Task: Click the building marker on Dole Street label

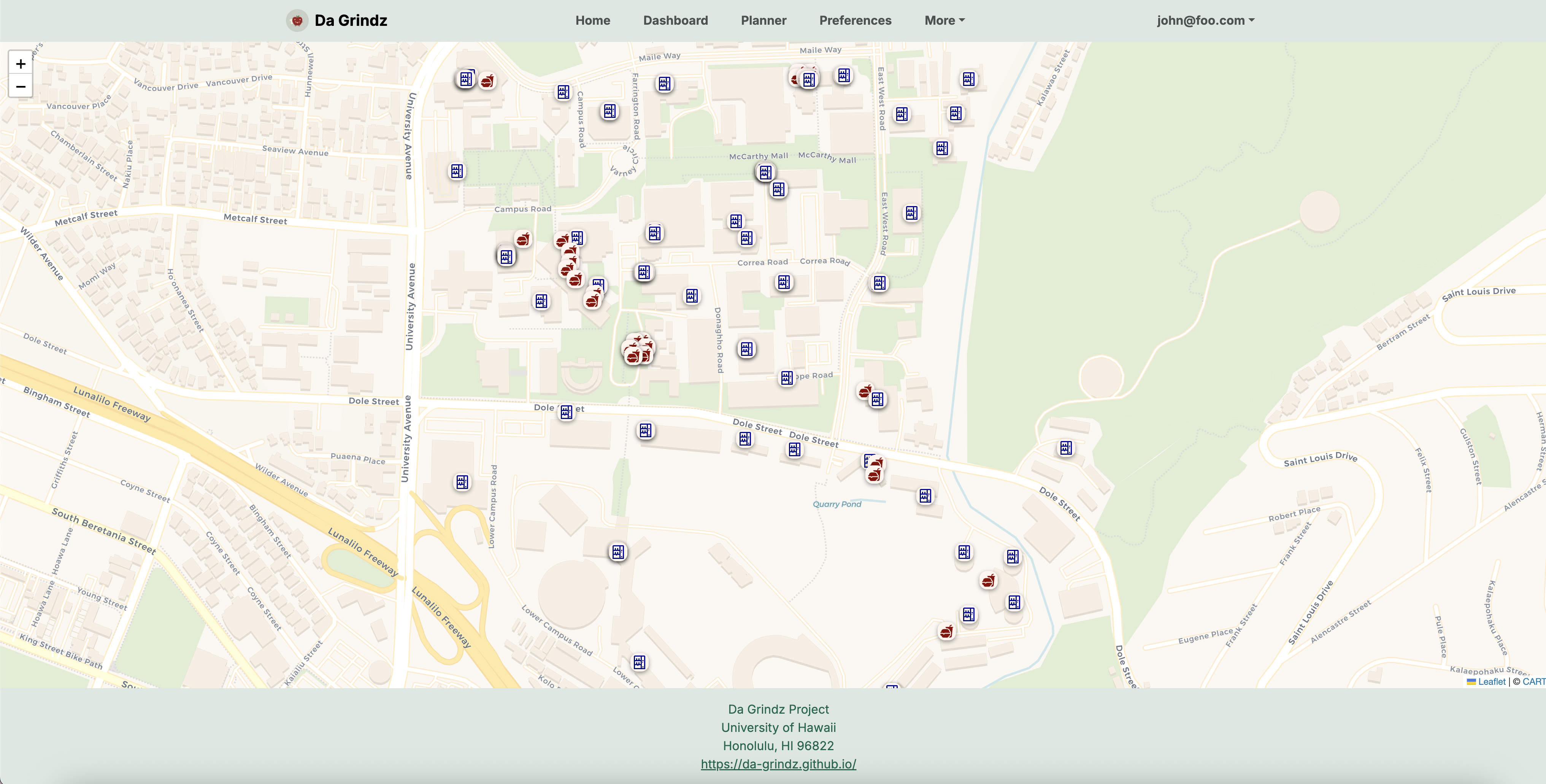Action: 566,412
